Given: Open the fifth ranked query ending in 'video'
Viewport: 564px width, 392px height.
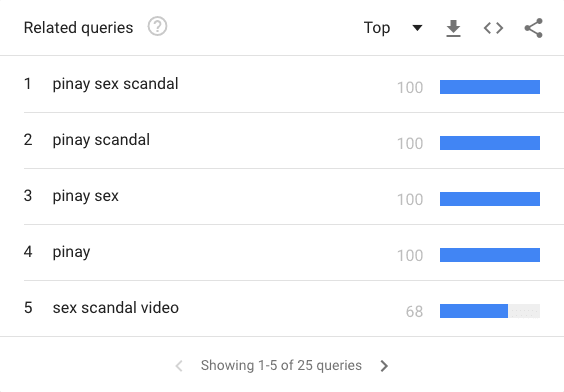Looking at the screenshot, I should coord(115,308).
